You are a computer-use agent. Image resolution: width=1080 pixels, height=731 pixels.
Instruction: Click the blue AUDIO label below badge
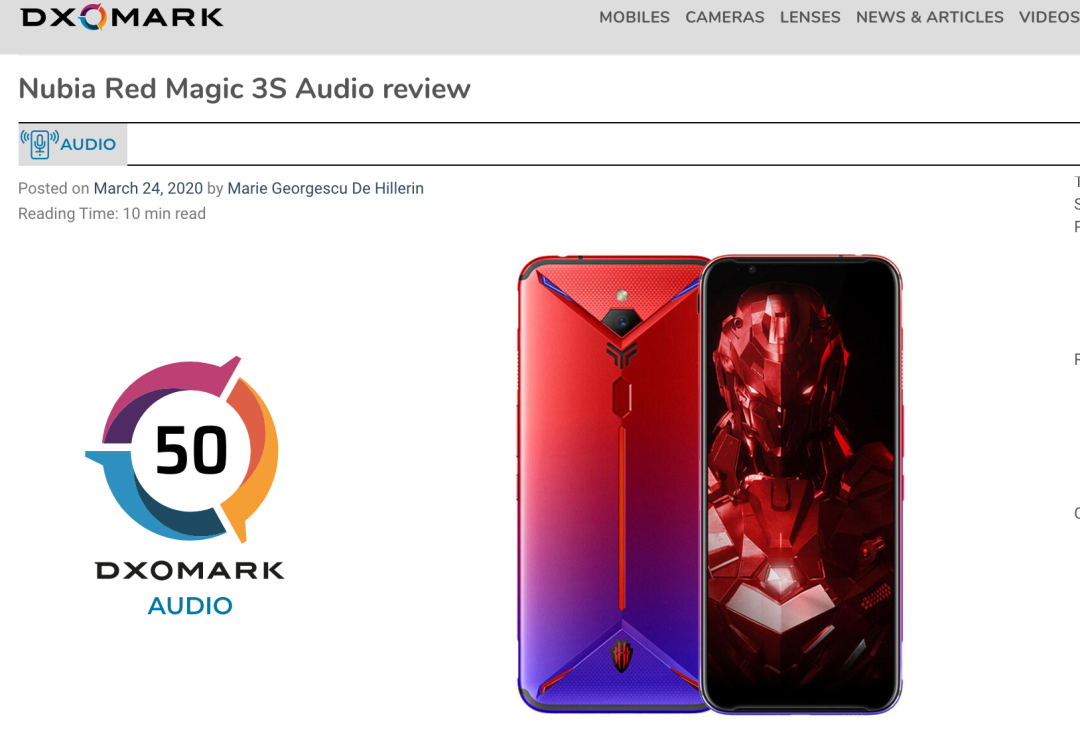pyautogui.click(x=190, y=606)
